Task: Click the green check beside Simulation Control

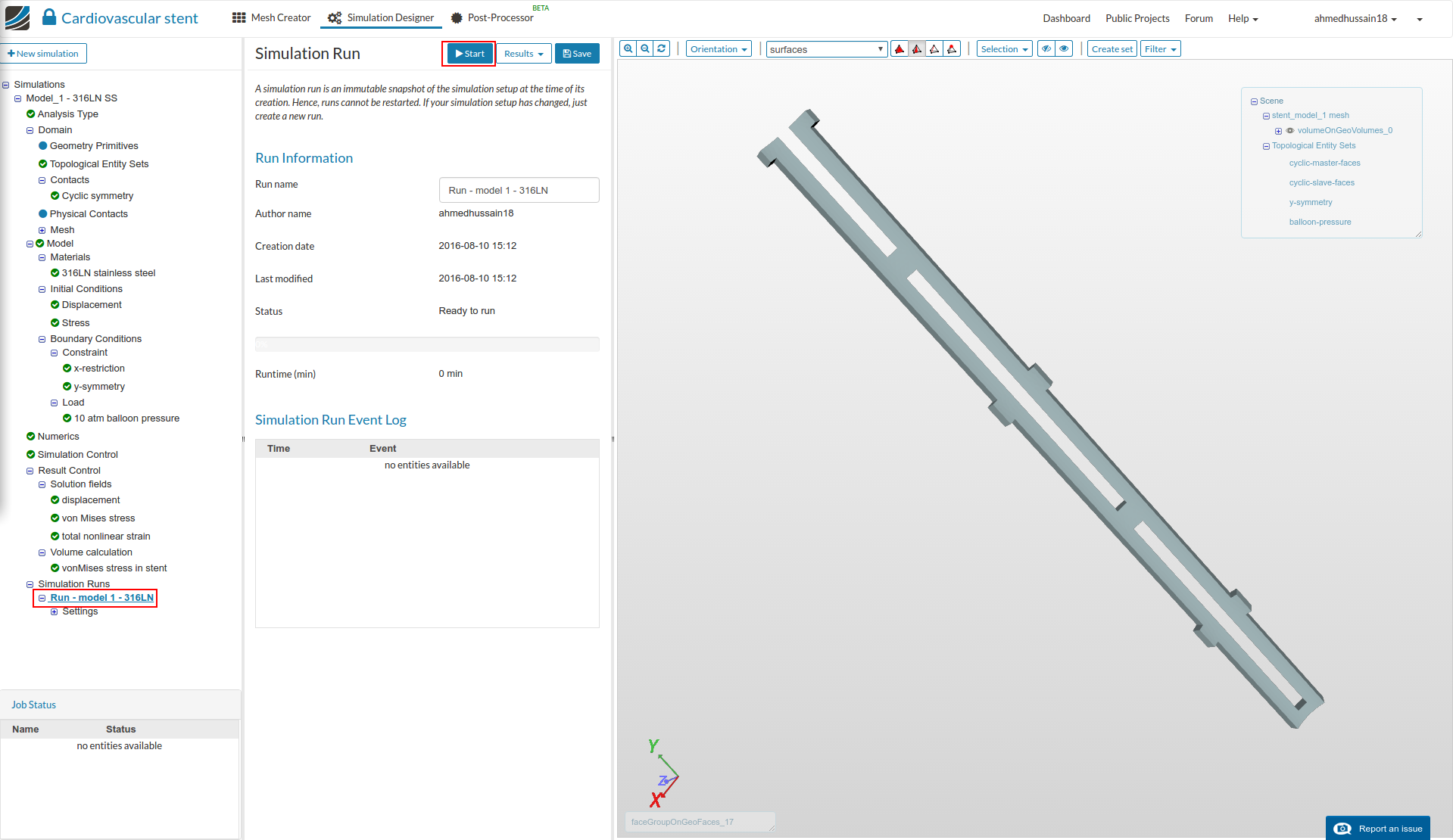Action: (31, 455)
